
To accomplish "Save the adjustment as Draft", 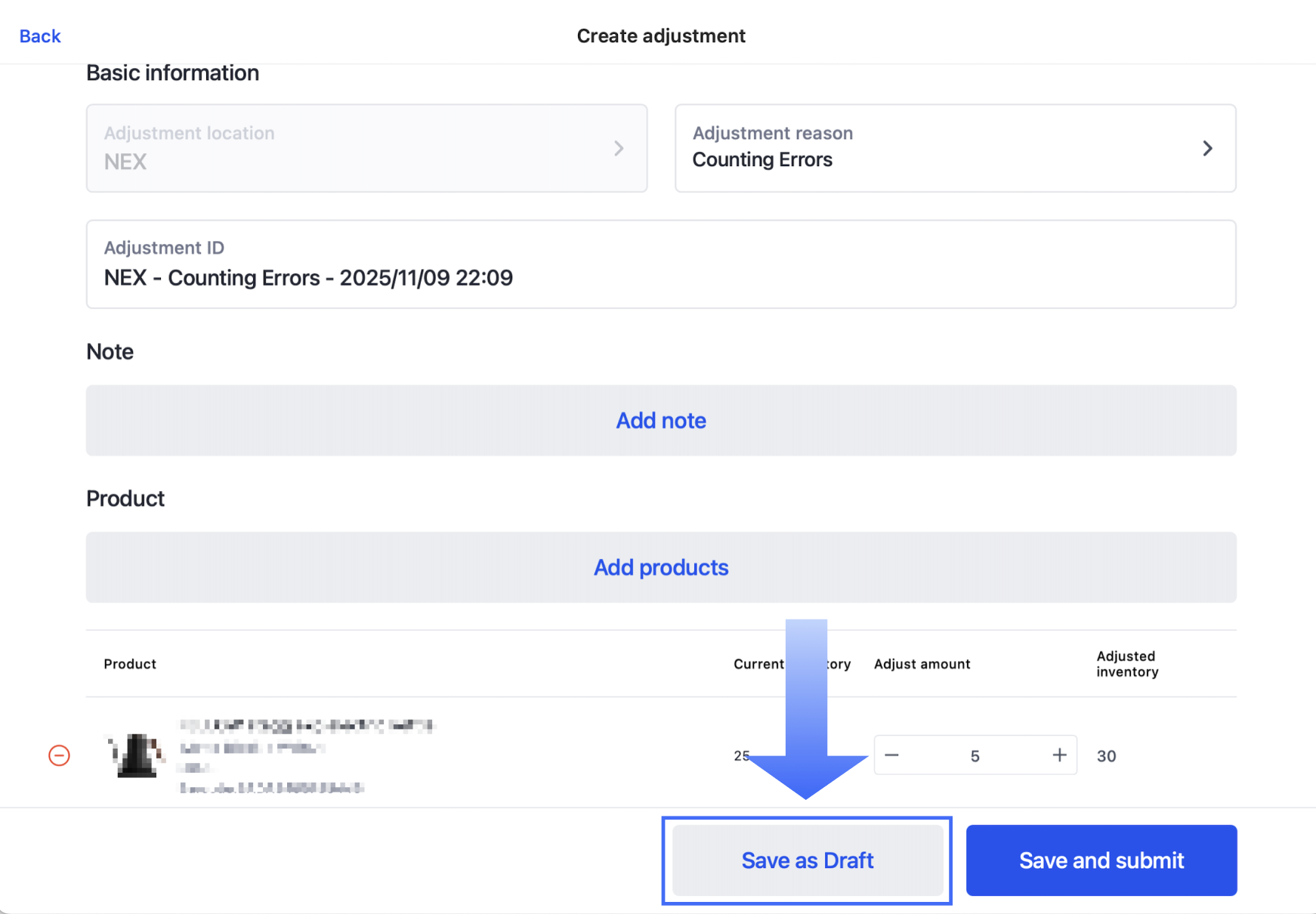I will click(x=807, y=860).
